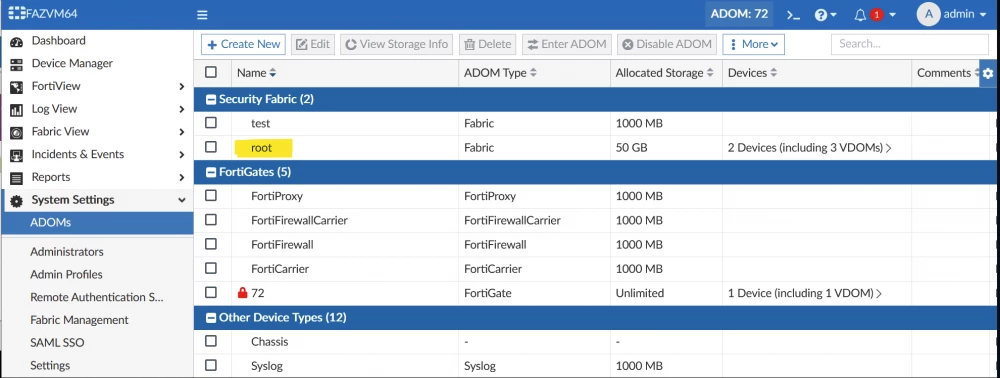The width and height of the screenshot is (1000, 378).
Task: Click the Enter ADOM button
Action: (567, 44)
